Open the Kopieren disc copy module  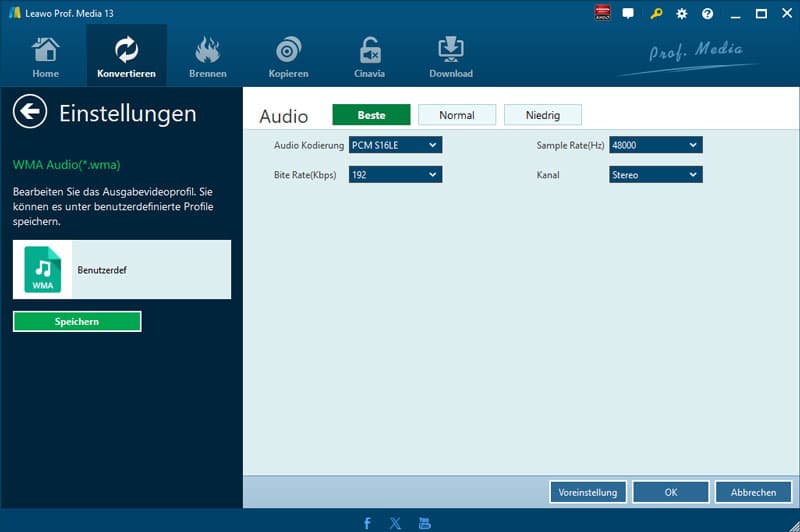[x=288, y=57]
